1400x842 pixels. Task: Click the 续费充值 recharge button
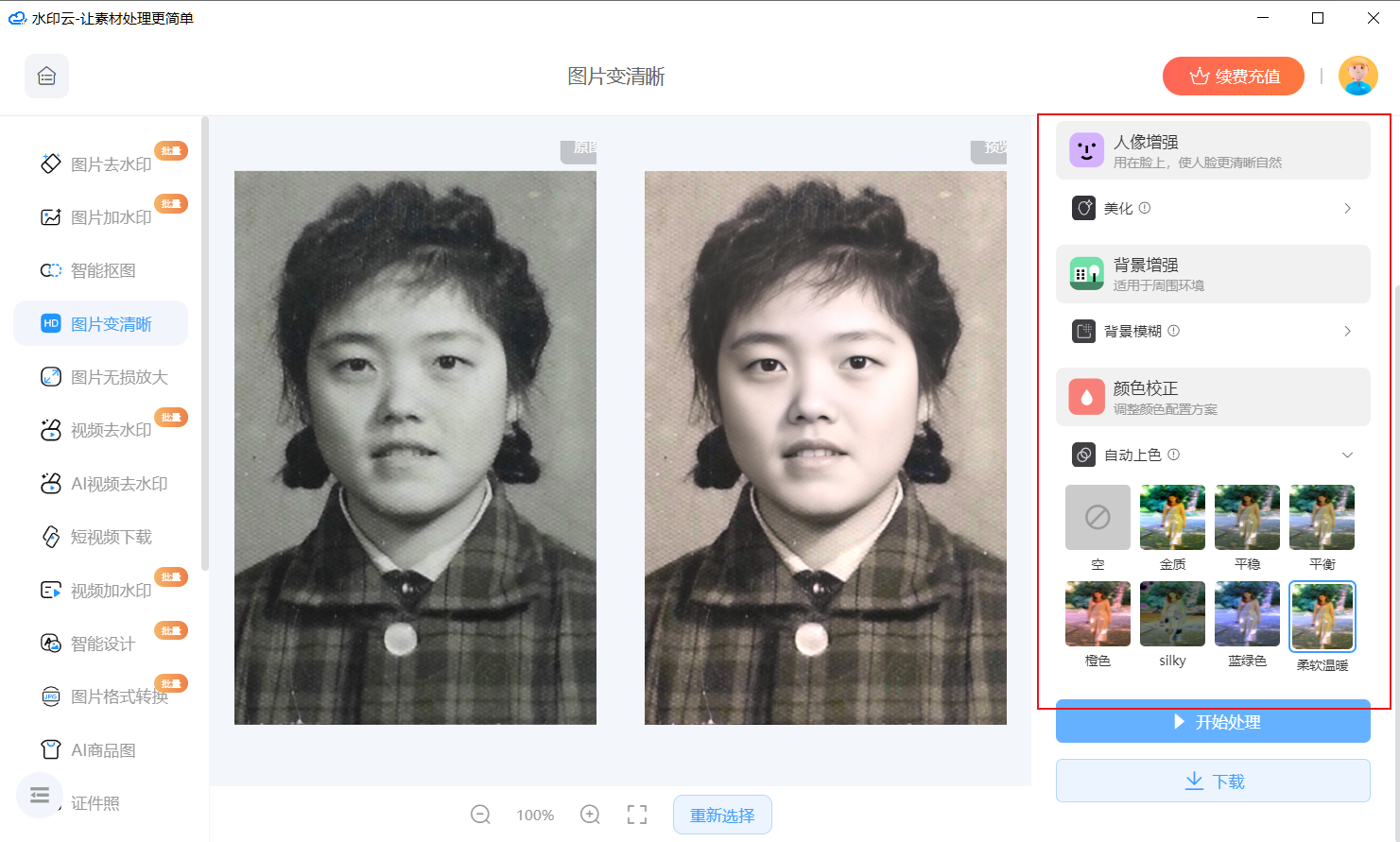point(1234,77)
